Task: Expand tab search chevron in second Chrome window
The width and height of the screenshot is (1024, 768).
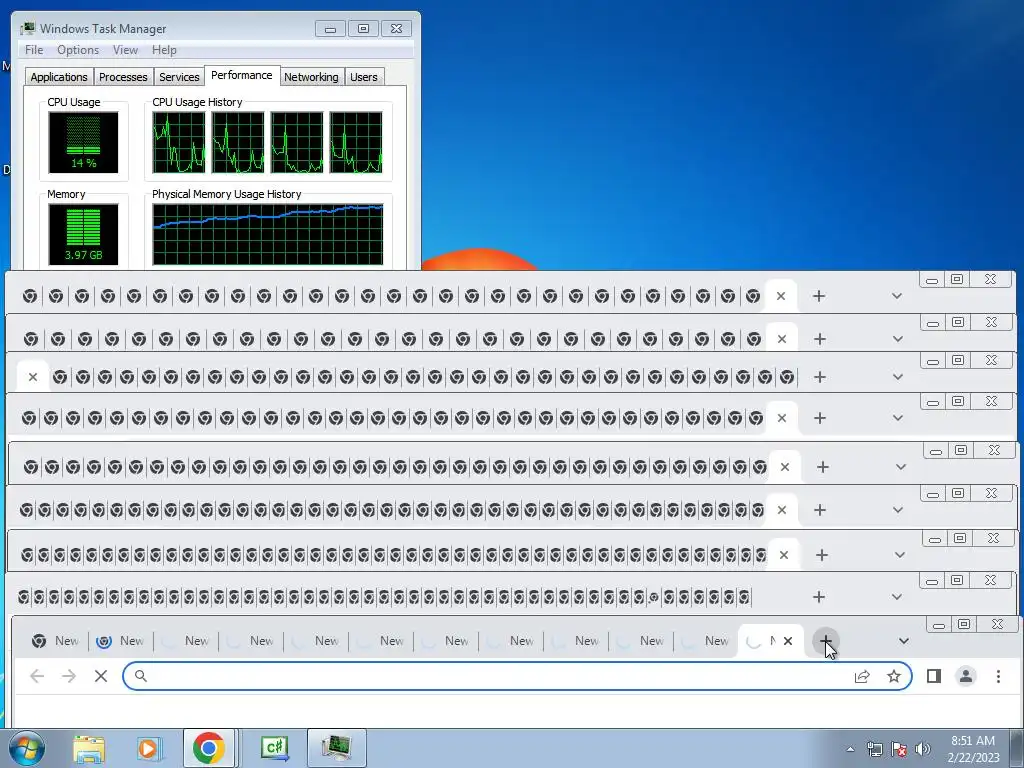Action: click(x=898, y=339)
